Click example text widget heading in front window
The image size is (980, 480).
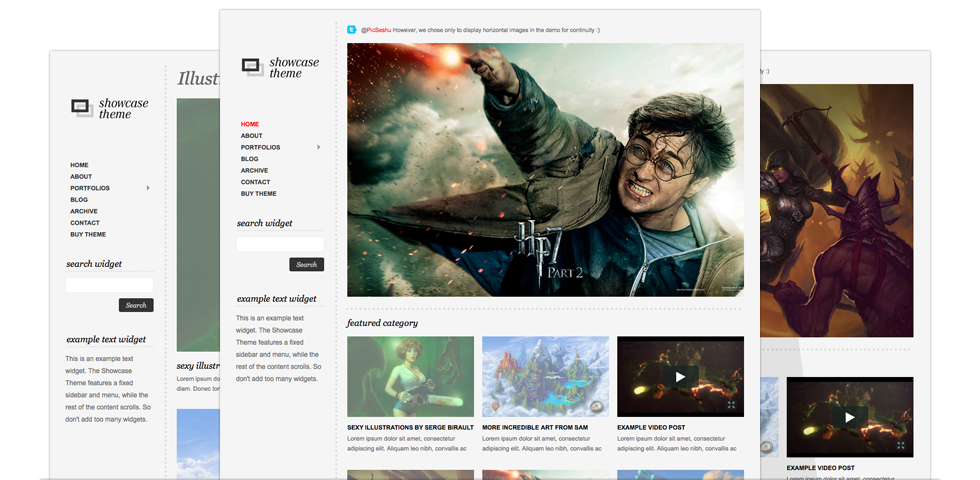276,299
